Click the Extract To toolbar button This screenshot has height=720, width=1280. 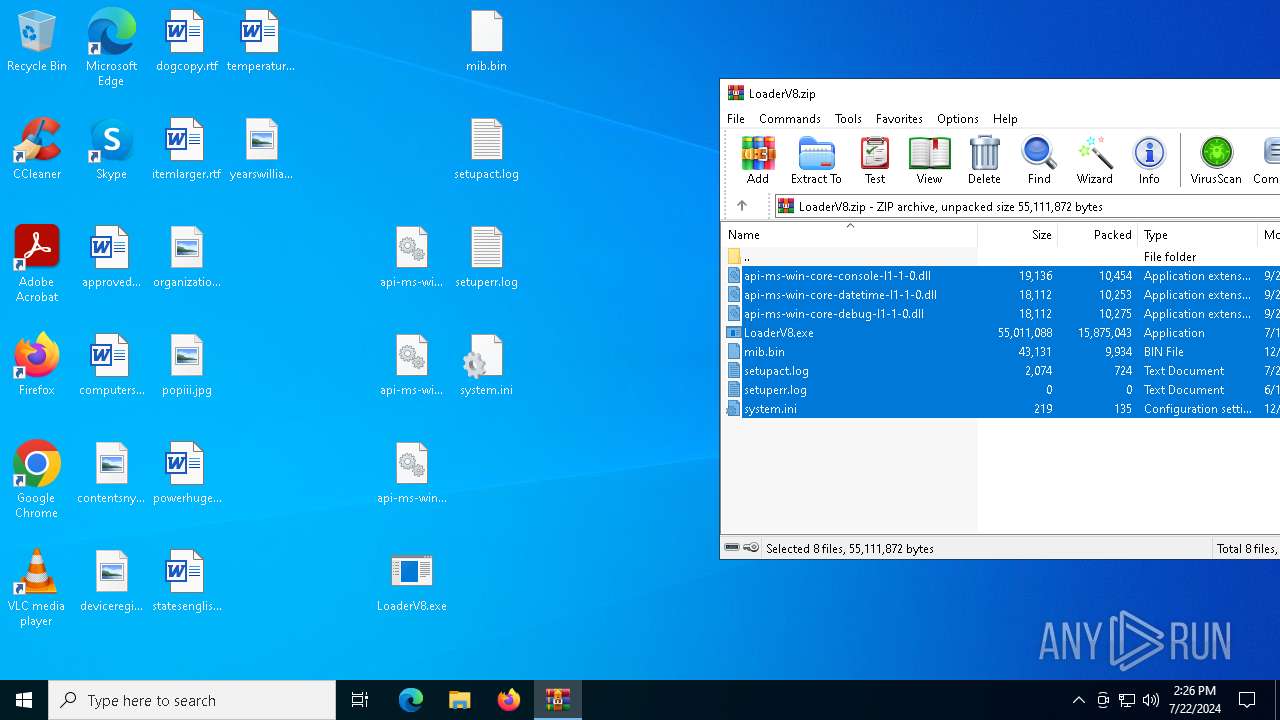coord(816,160)
